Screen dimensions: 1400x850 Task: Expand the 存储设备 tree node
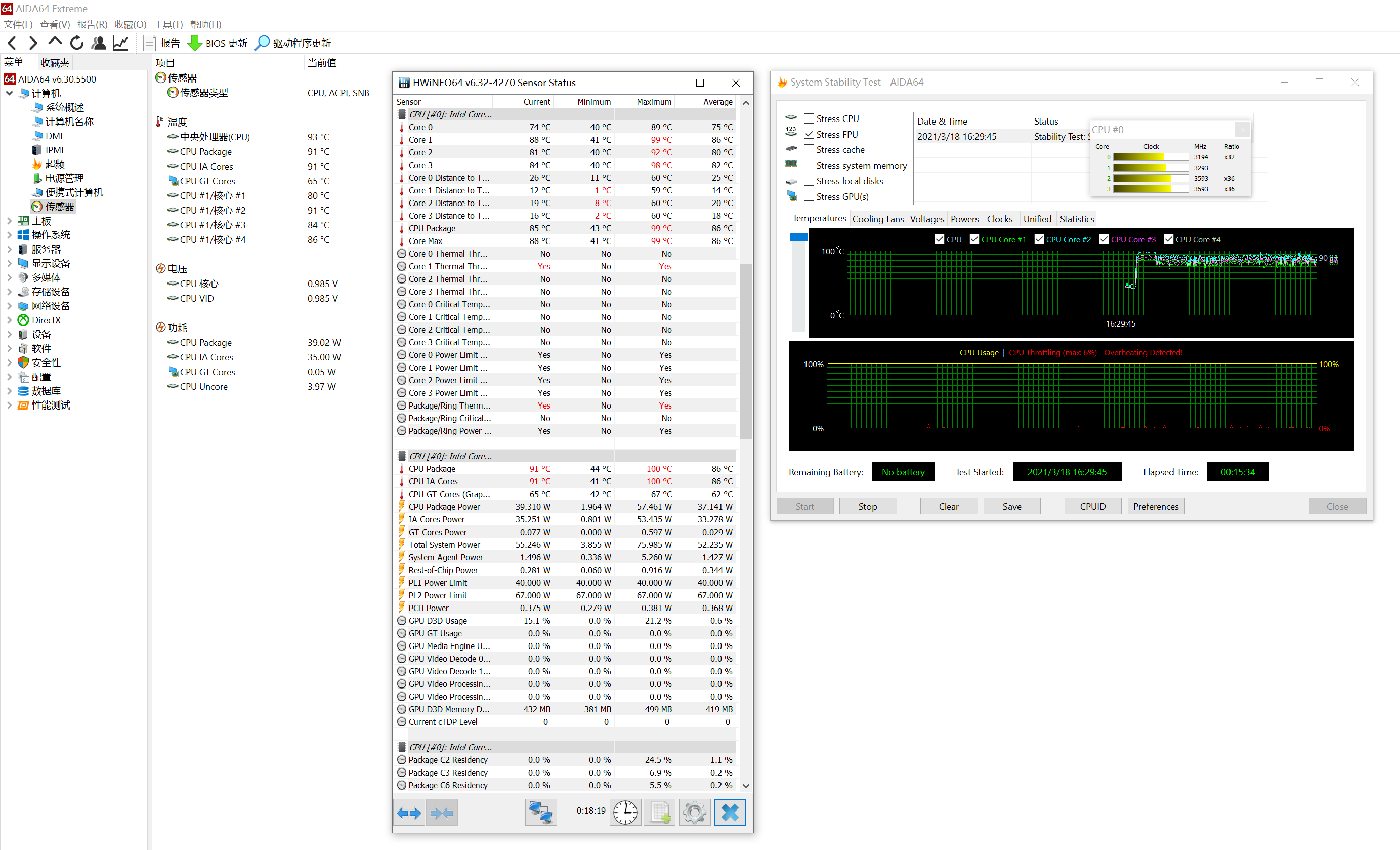click(x=10, y=292)
